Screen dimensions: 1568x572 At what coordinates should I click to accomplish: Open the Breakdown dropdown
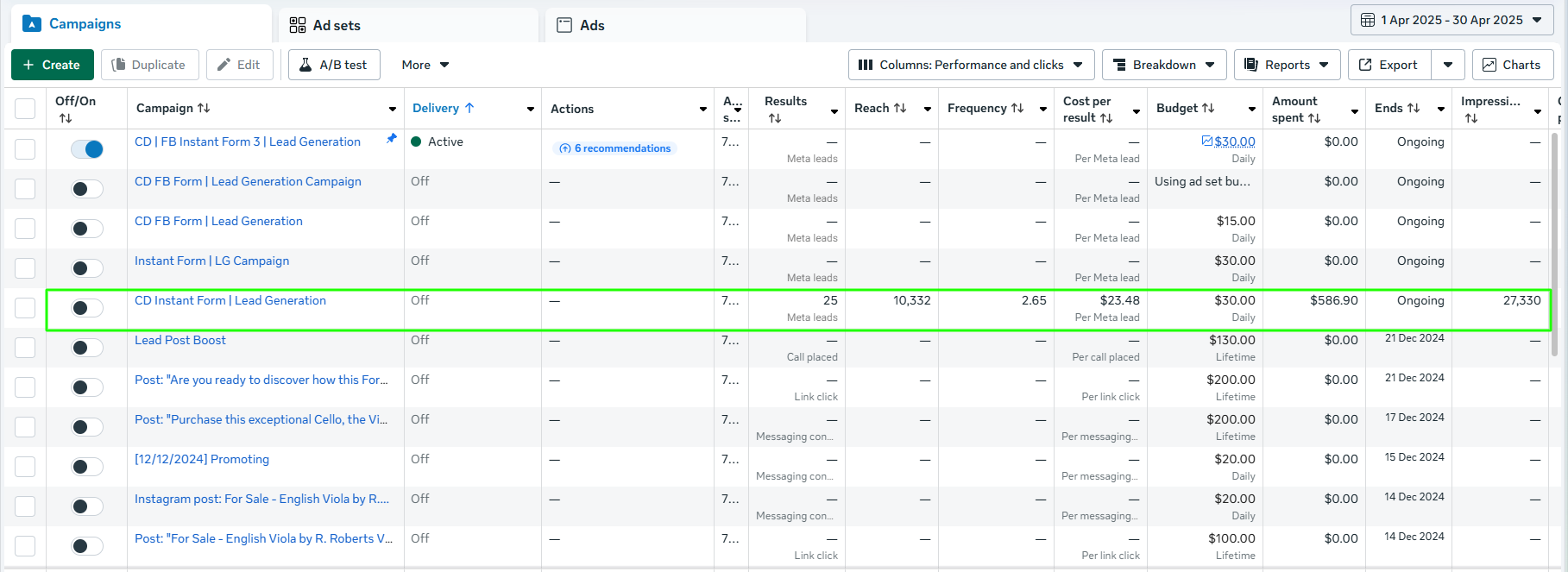(1163, 65)
